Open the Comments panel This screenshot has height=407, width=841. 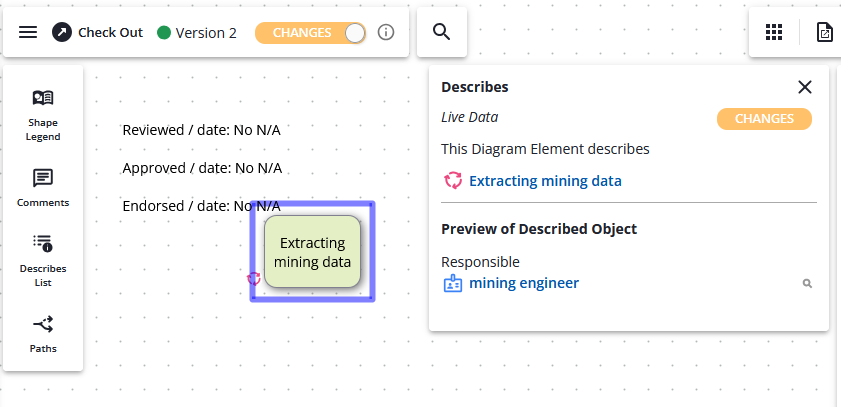click(43, 187)
